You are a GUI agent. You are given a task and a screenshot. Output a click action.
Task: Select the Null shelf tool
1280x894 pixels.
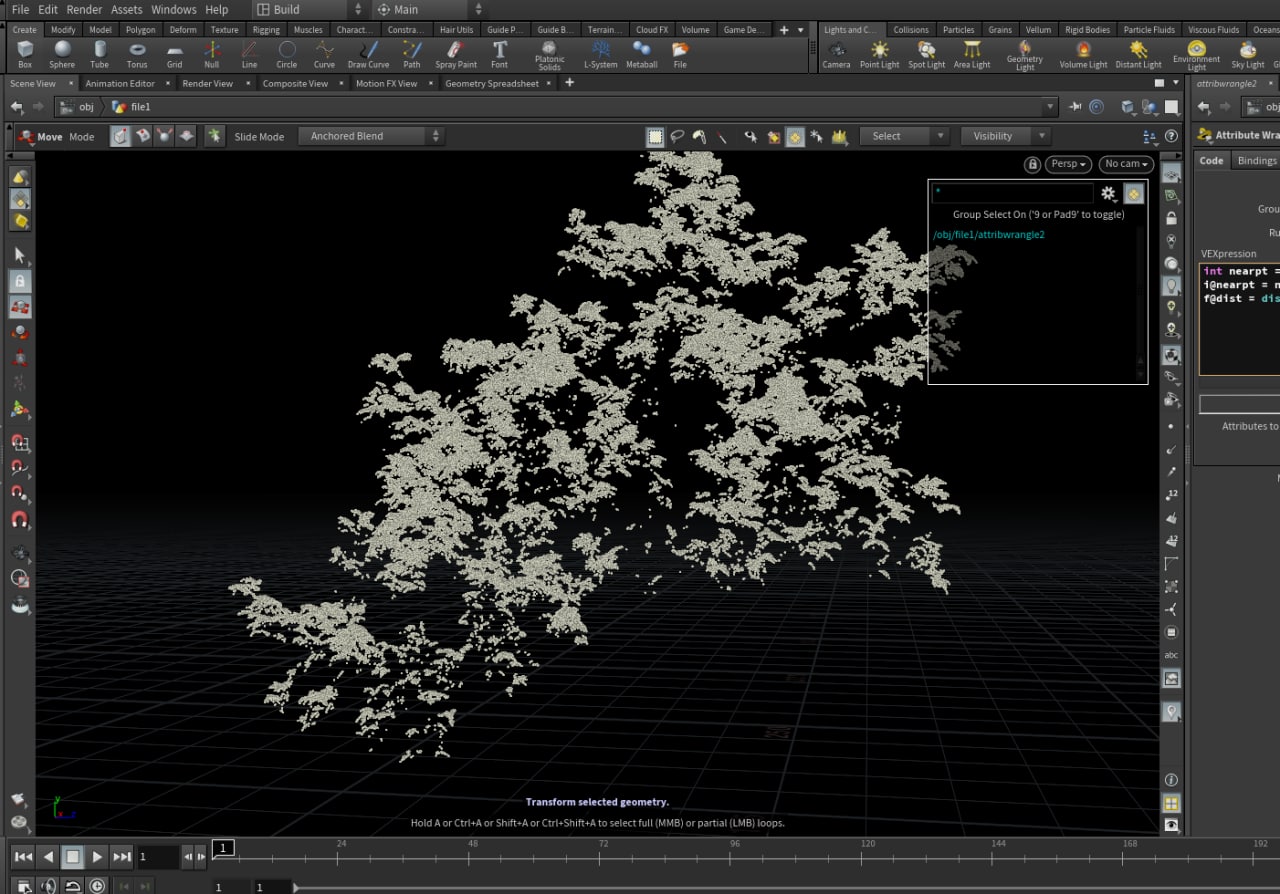[x=212, y=54]
